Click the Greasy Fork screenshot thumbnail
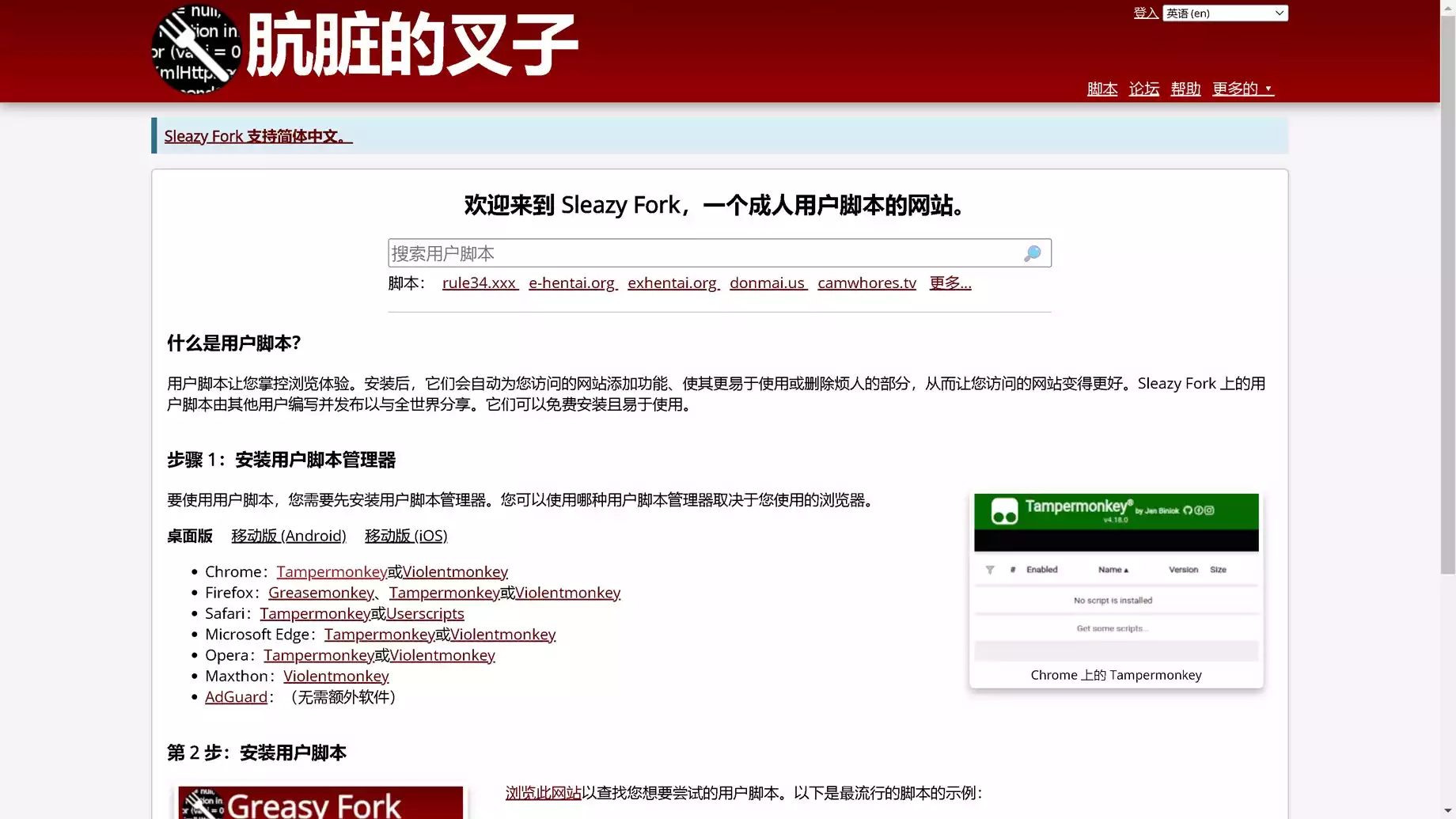This screenshot has width=1456, height=819. [x=320, y=802]
